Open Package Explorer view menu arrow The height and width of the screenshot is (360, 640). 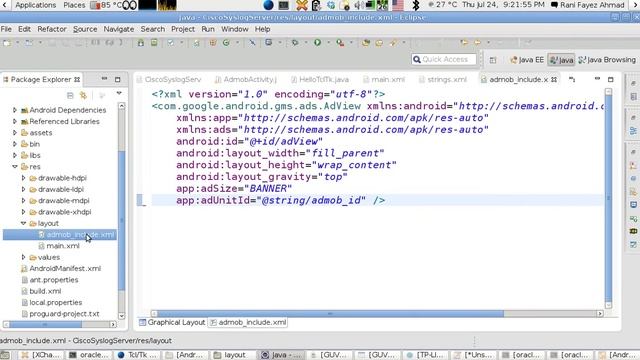pos(119,94)
